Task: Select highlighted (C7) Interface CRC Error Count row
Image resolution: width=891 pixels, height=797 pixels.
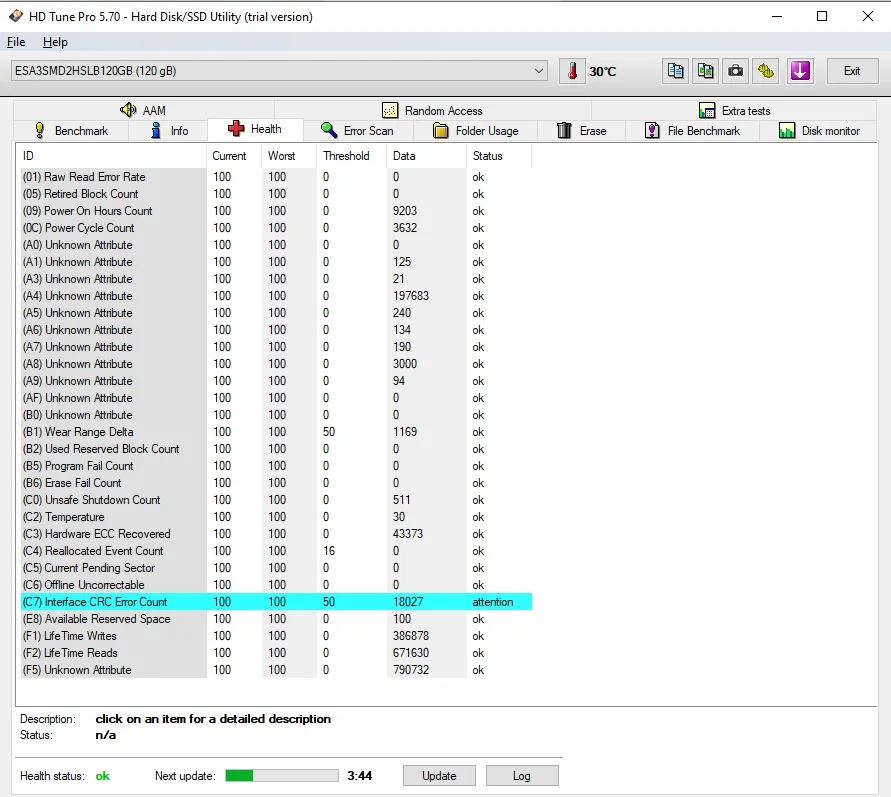Action: click(x=276, y=602)
